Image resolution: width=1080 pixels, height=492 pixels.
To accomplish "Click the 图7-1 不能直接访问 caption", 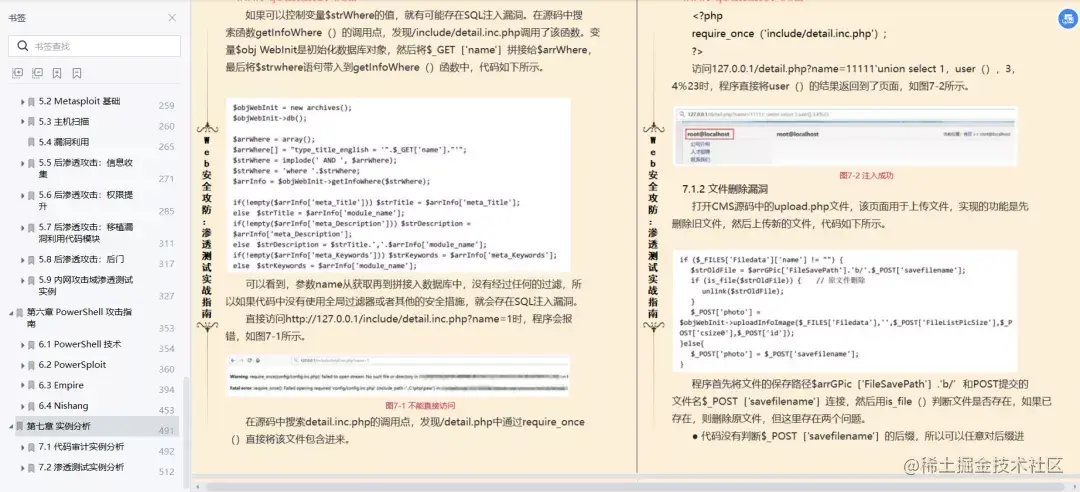I will [420, 405].
